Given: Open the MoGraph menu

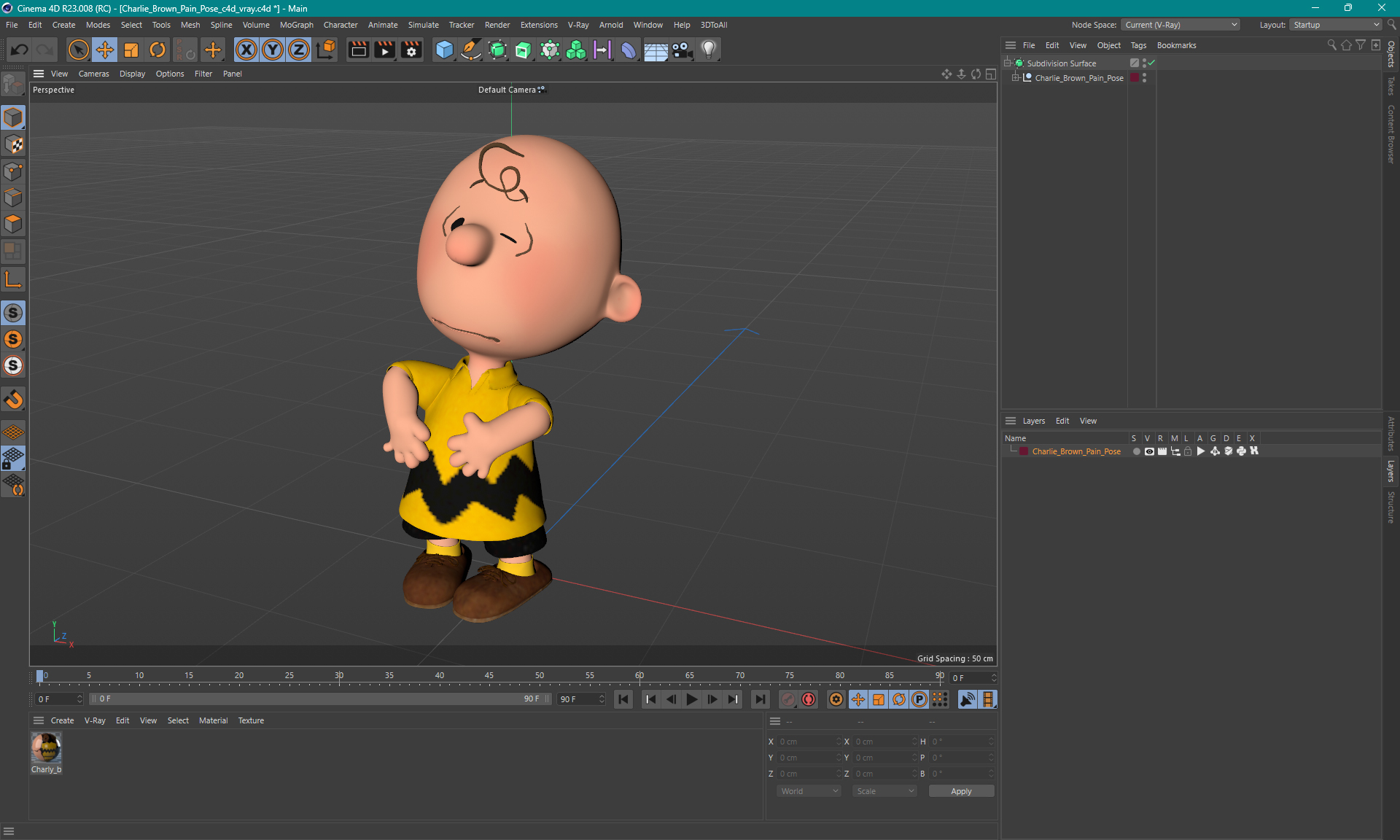Looking at the screenshot, I should [x=297, y=25].
